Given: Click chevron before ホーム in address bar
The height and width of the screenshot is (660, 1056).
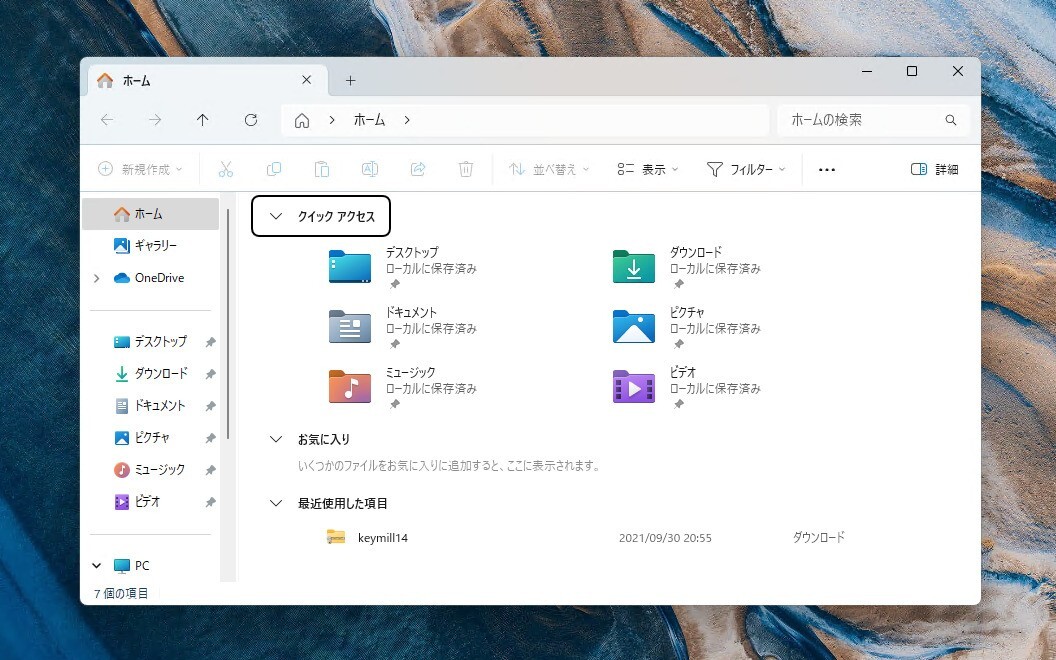Looking at the screenshot, I should tap(332, 120).
